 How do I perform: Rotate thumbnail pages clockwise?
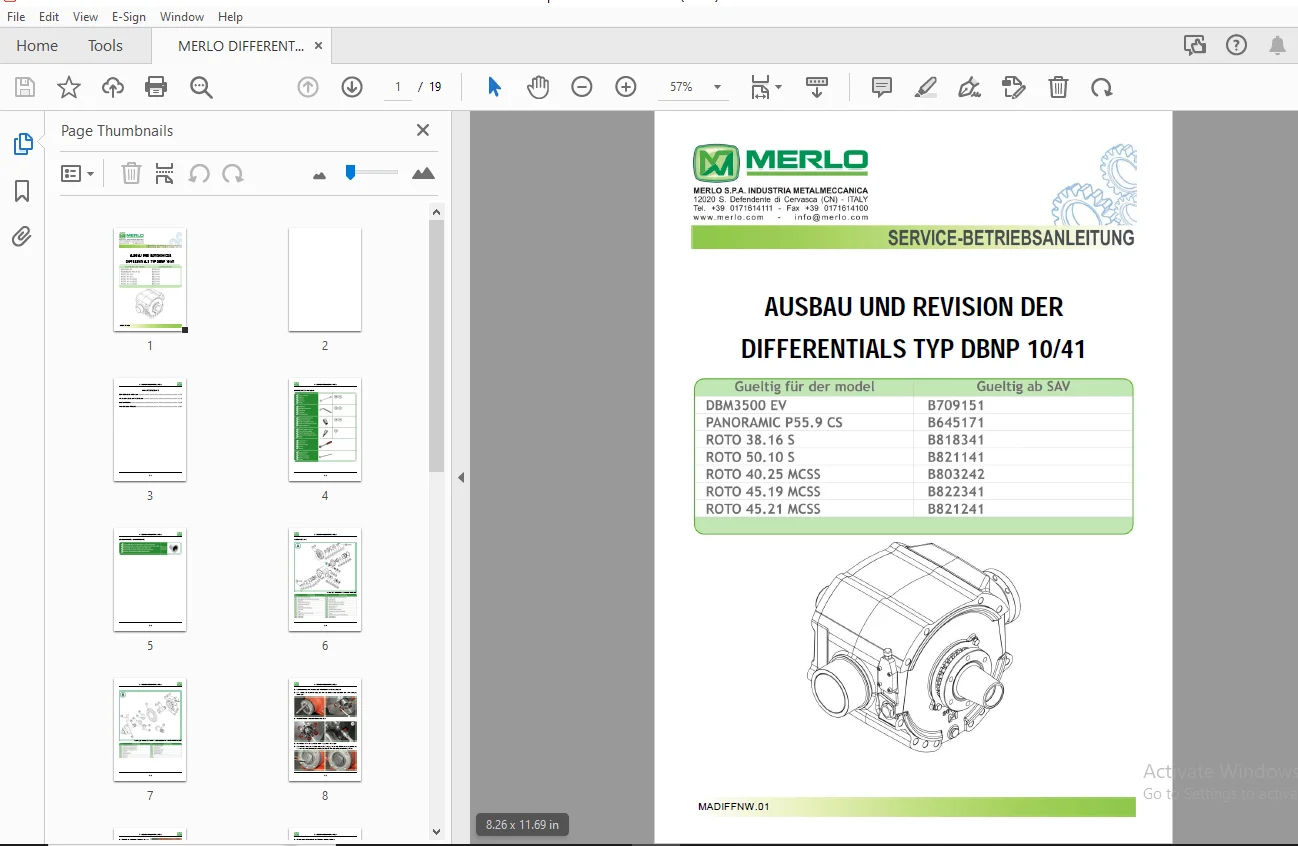(x=233, y=173)
